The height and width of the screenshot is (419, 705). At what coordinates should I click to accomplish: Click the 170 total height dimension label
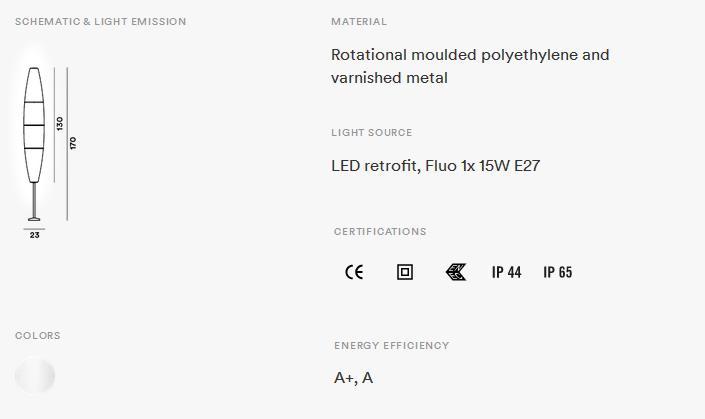pyautogui.click(x=73, y=143)
